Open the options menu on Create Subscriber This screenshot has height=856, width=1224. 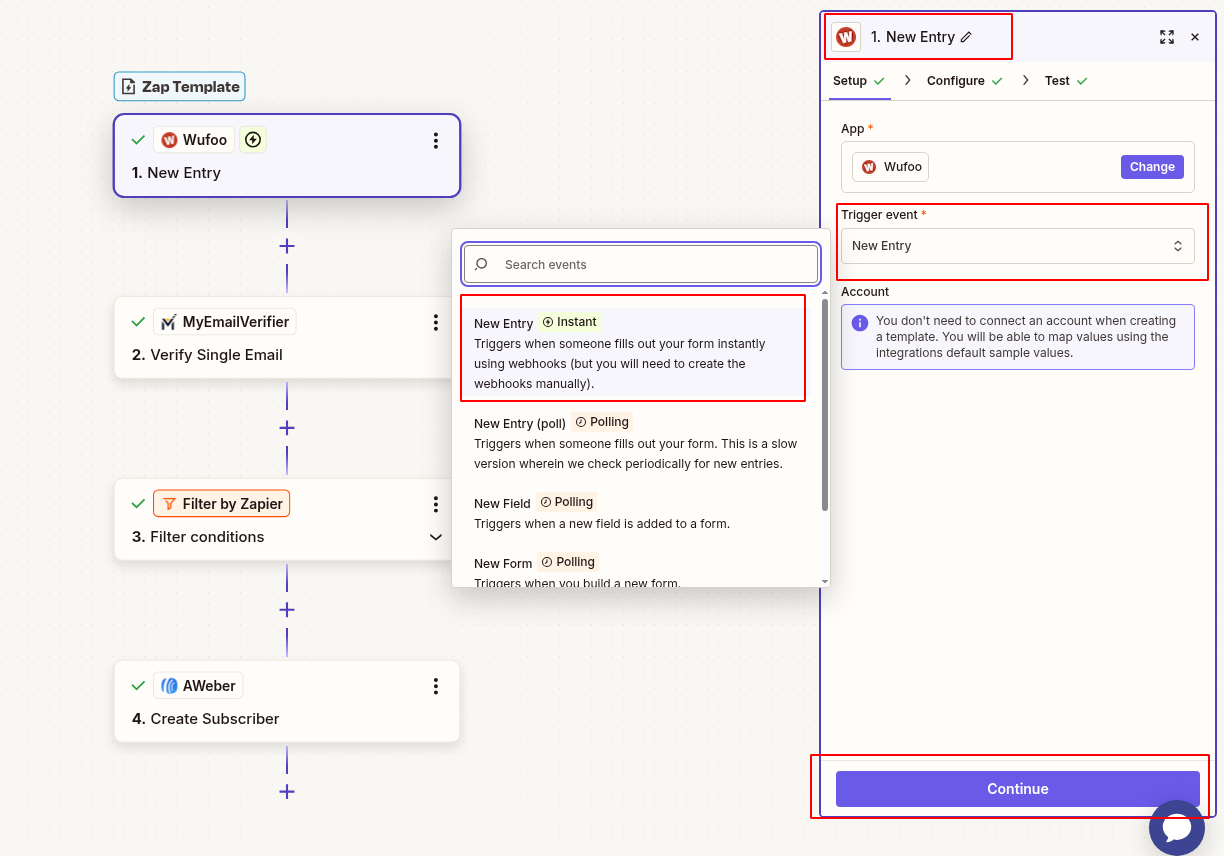click(435, 686)
